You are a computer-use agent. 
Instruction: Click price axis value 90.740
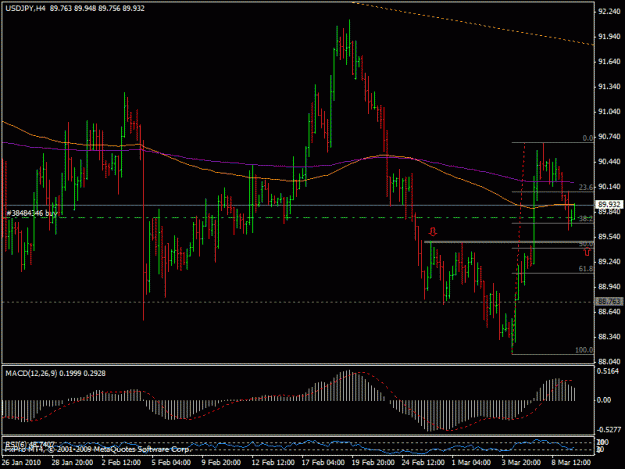(x=609, y=137)
